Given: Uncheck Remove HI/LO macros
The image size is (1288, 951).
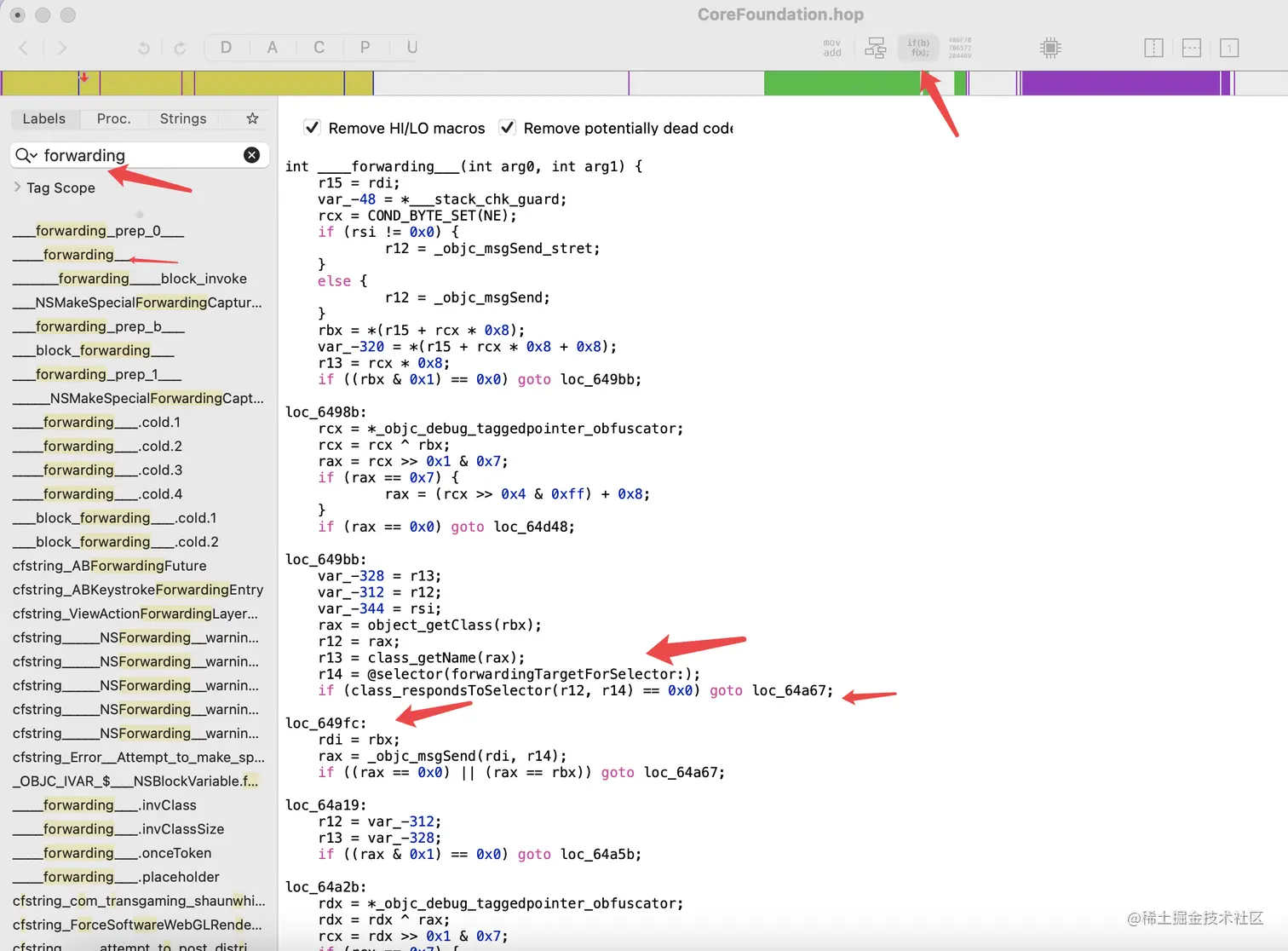Looking at the screenshot, I should click(313, 128).
